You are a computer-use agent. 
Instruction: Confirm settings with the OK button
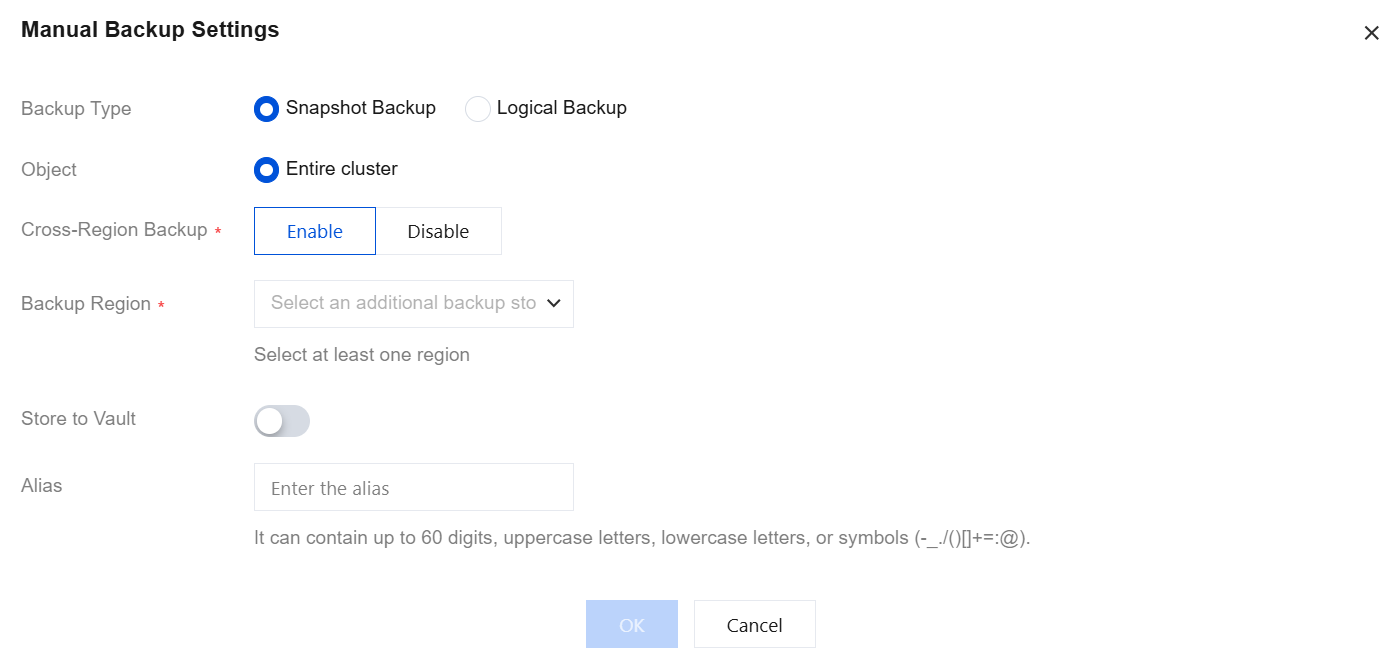[632, 624]
